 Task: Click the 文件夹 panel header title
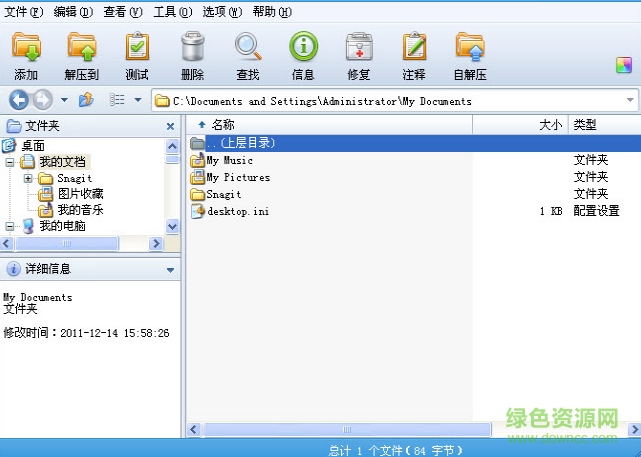point(42,126)
